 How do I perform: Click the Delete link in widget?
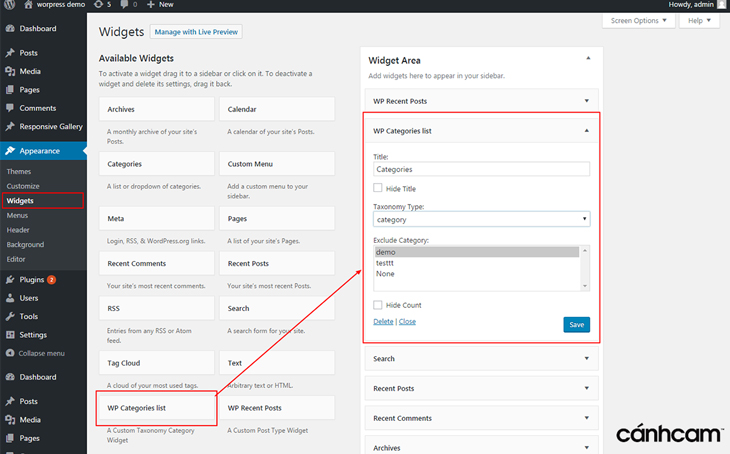(383, 321)
